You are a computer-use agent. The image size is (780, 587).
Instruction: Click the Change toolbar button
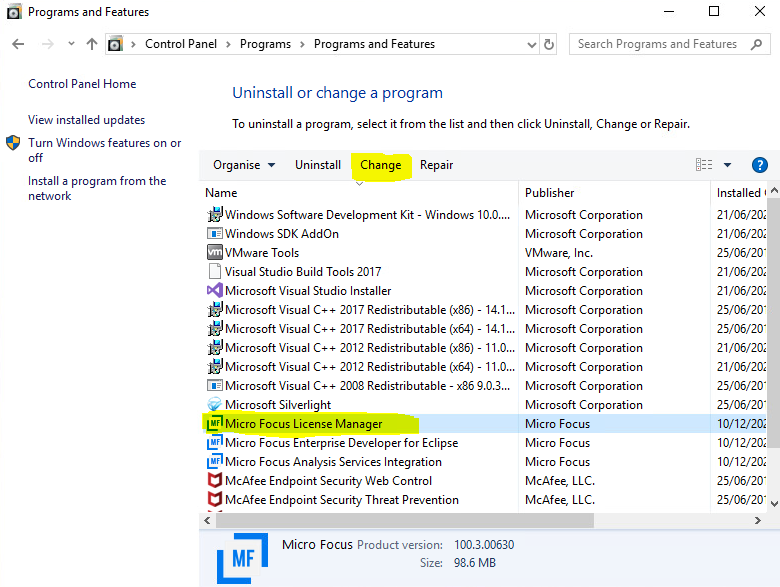[381, 165]
